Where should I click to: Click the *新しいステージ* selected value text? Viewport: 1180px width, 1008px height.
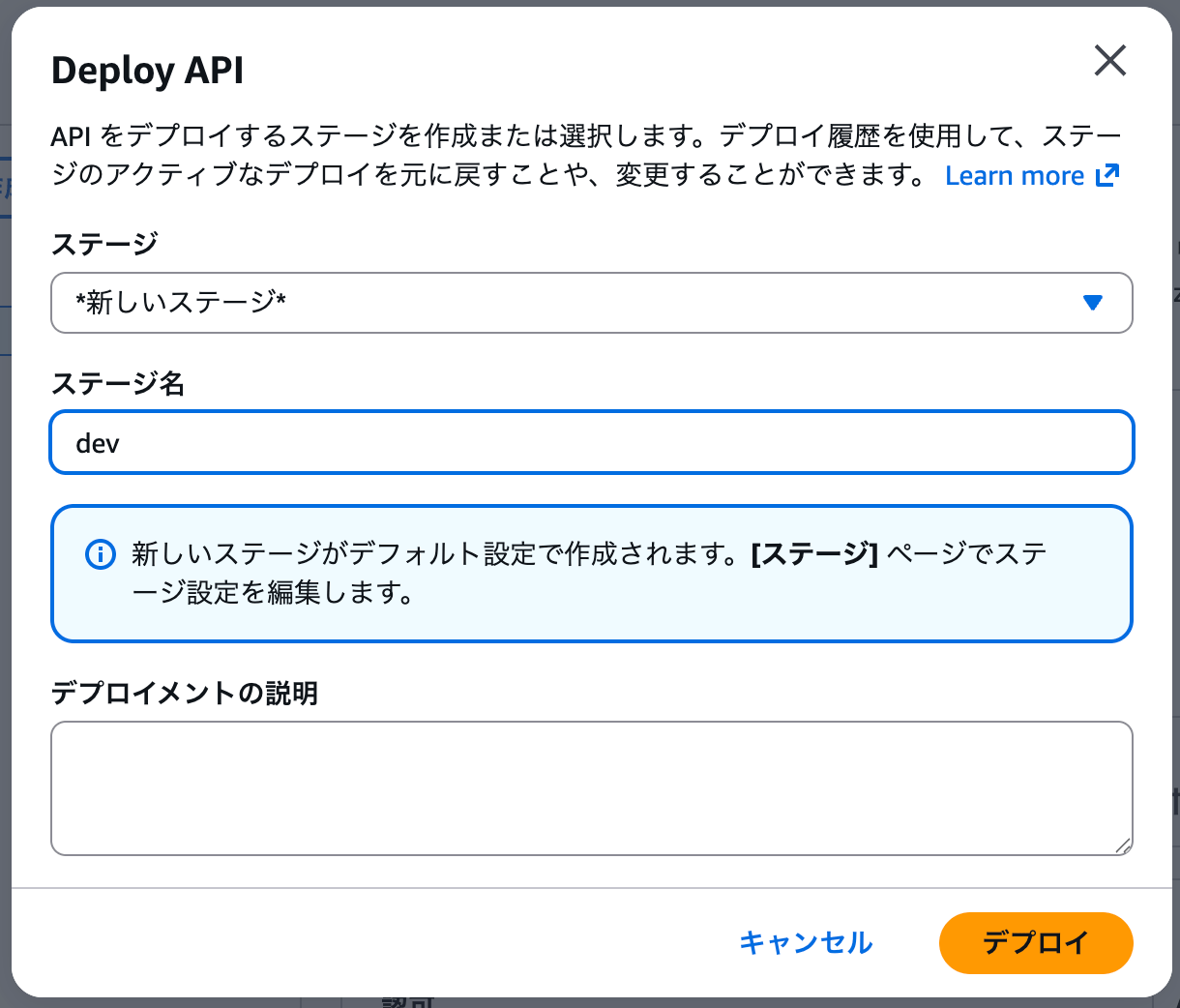(x=181, y=303)
